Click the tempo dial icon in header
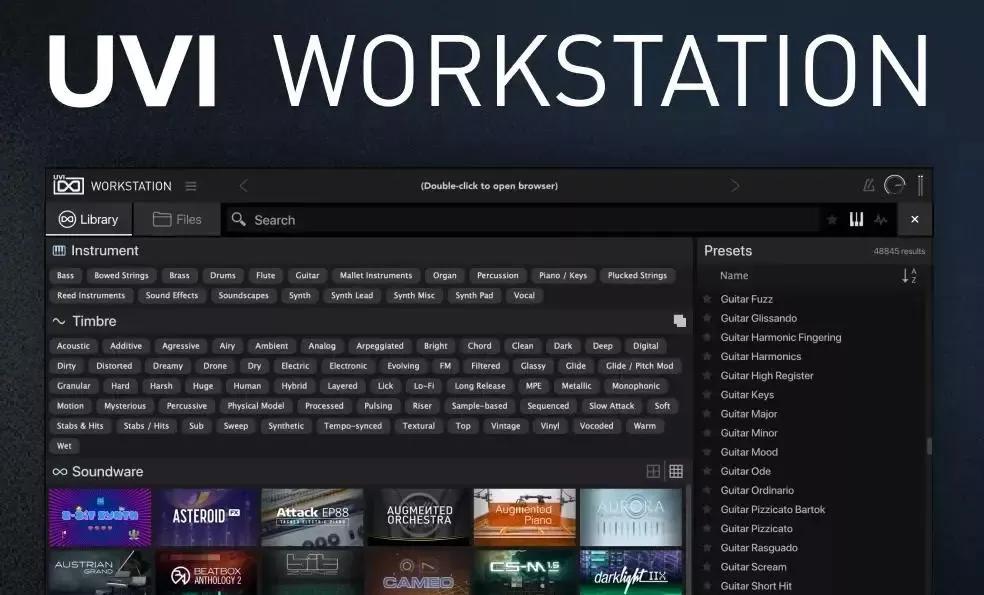Screen dimensions: 984x595 point(894,185)
